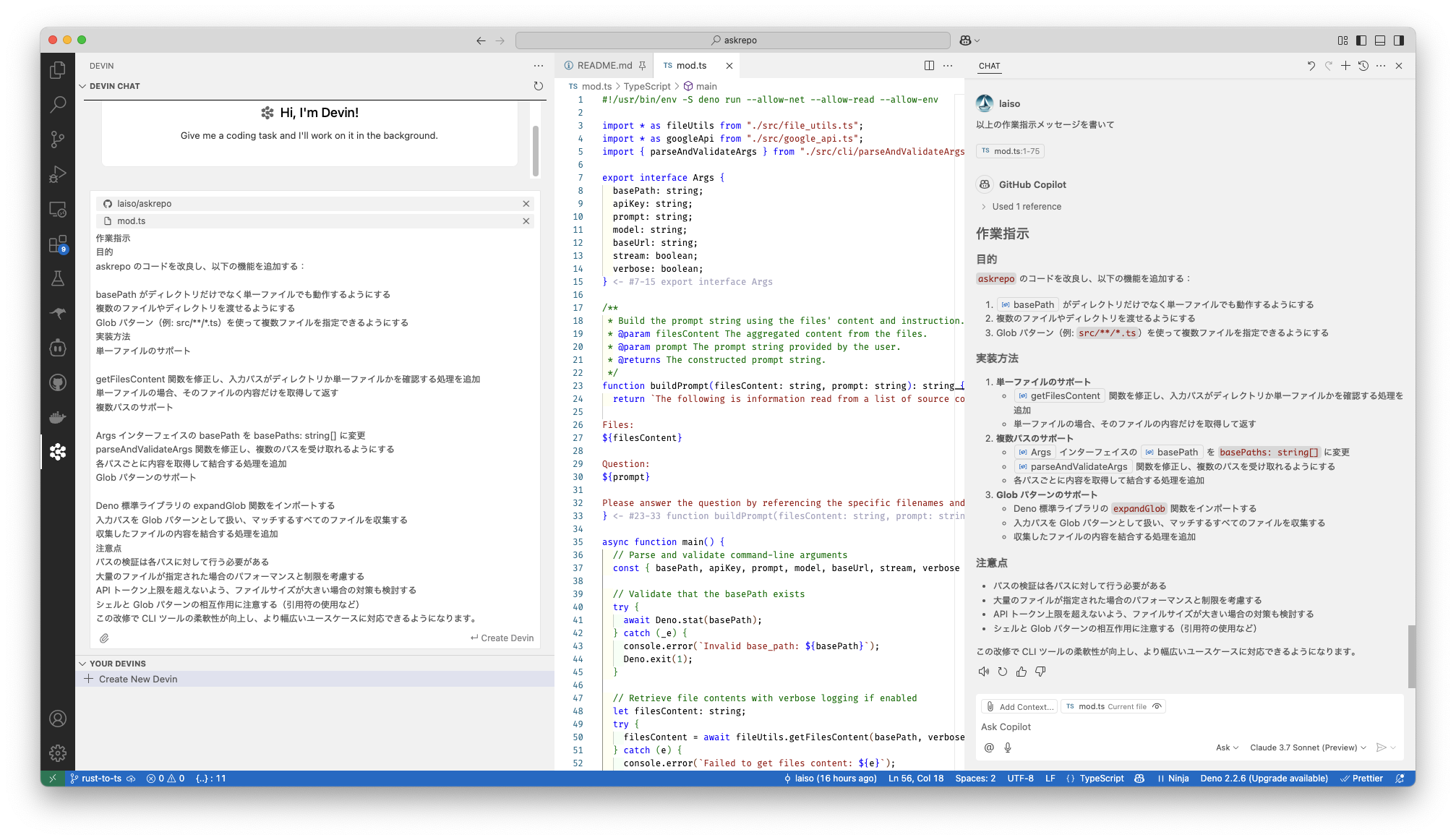Toggle the bottom panel layout button
1456x840 pixels.
1380,40
